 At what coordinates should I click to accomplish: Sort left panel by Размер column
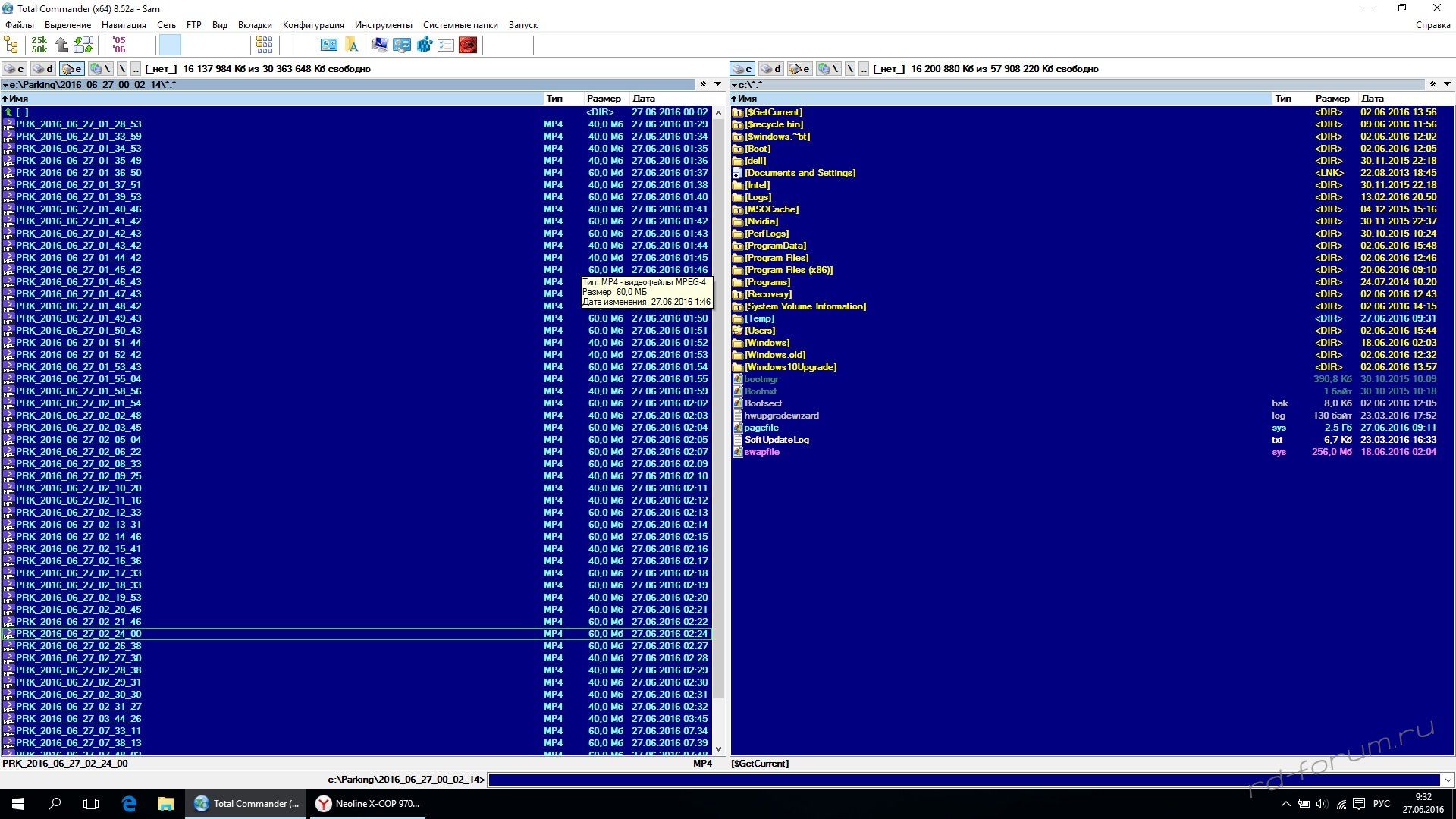603,99
